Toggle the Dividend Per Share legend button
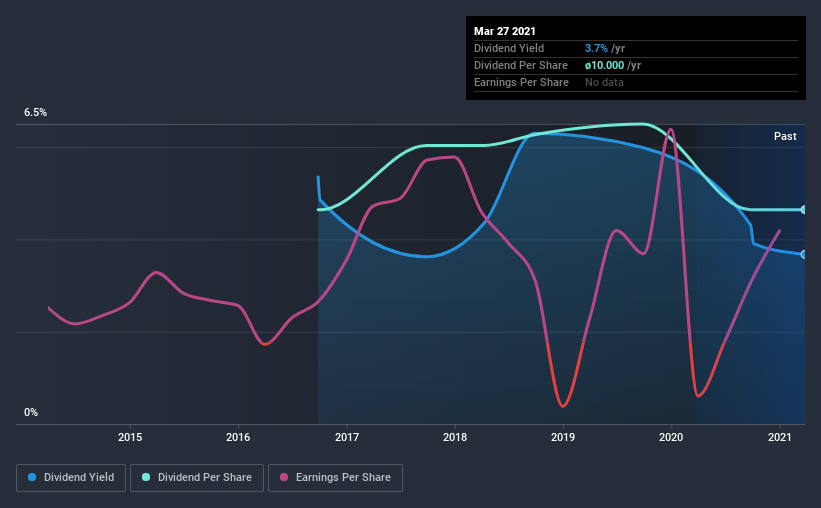The width and height of the screenshot is (821, 508). coord(197,478)
